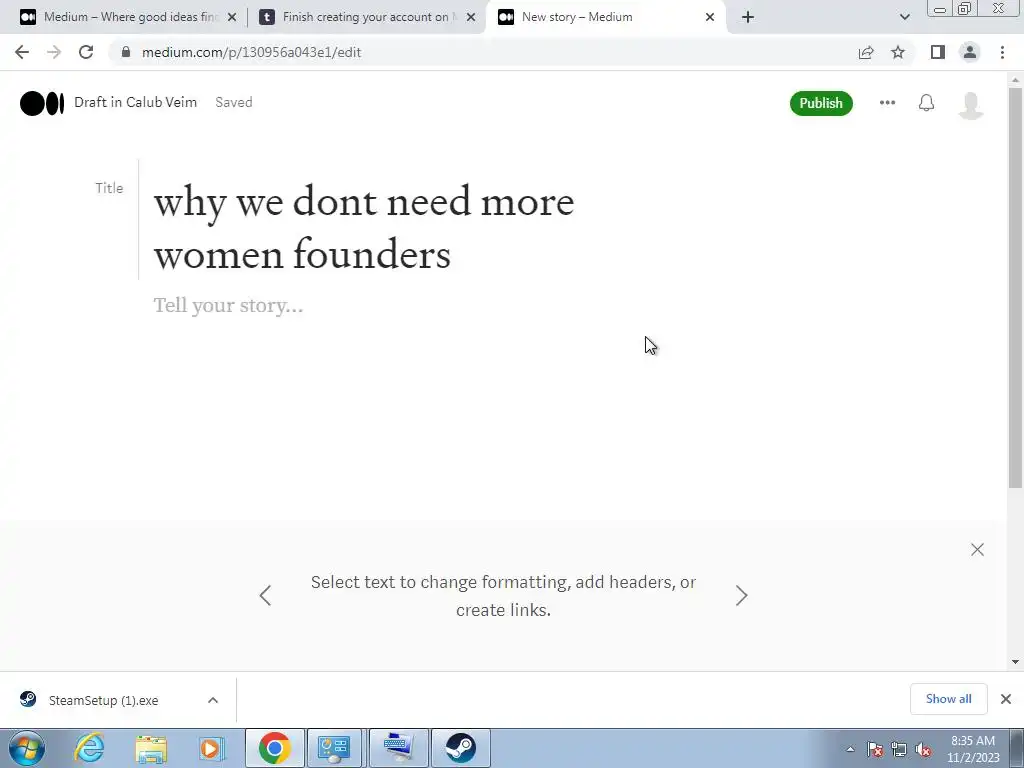This screenshot has height=768, width=1024.
Task: Open Steam from the taskbar
Action: (x=460, y=748)
